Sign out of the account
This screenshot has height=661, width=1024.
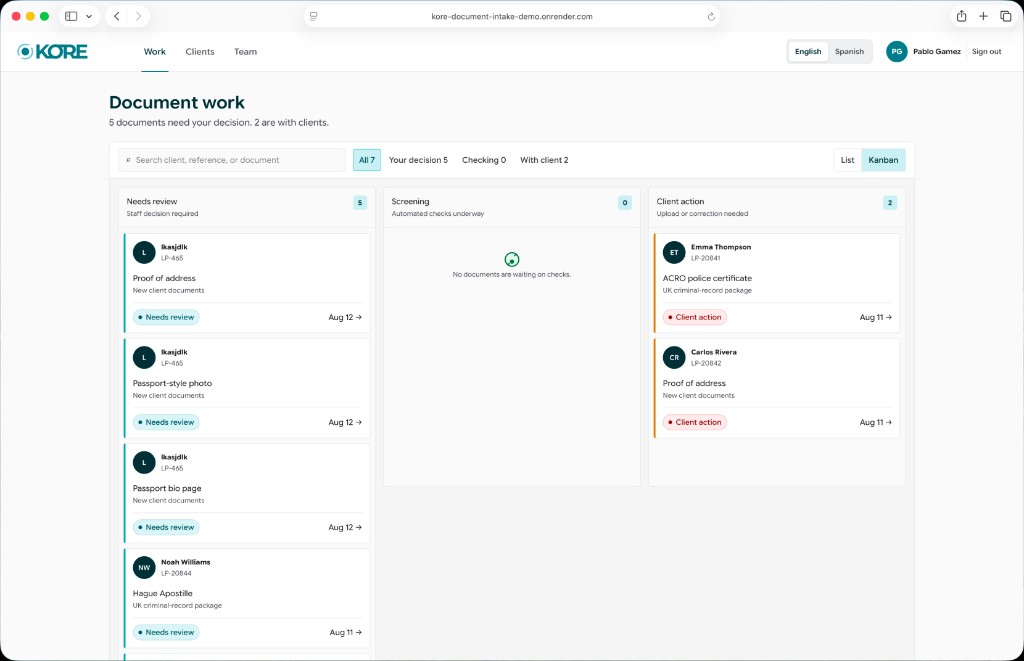point(986,52)
